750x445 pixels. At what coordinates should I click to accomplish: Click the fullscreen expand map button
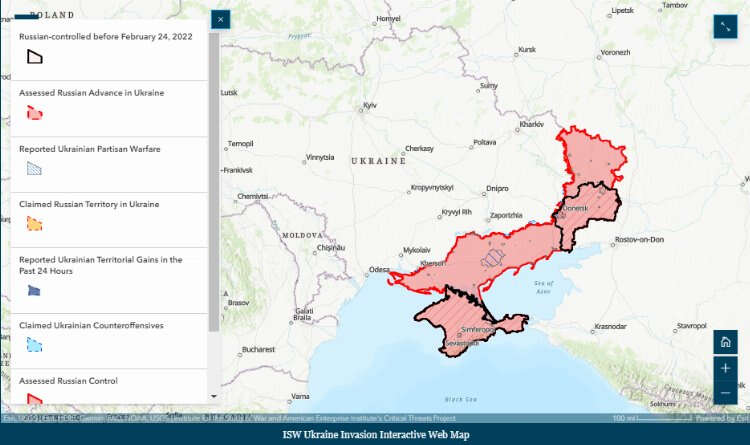coord(725,28)
